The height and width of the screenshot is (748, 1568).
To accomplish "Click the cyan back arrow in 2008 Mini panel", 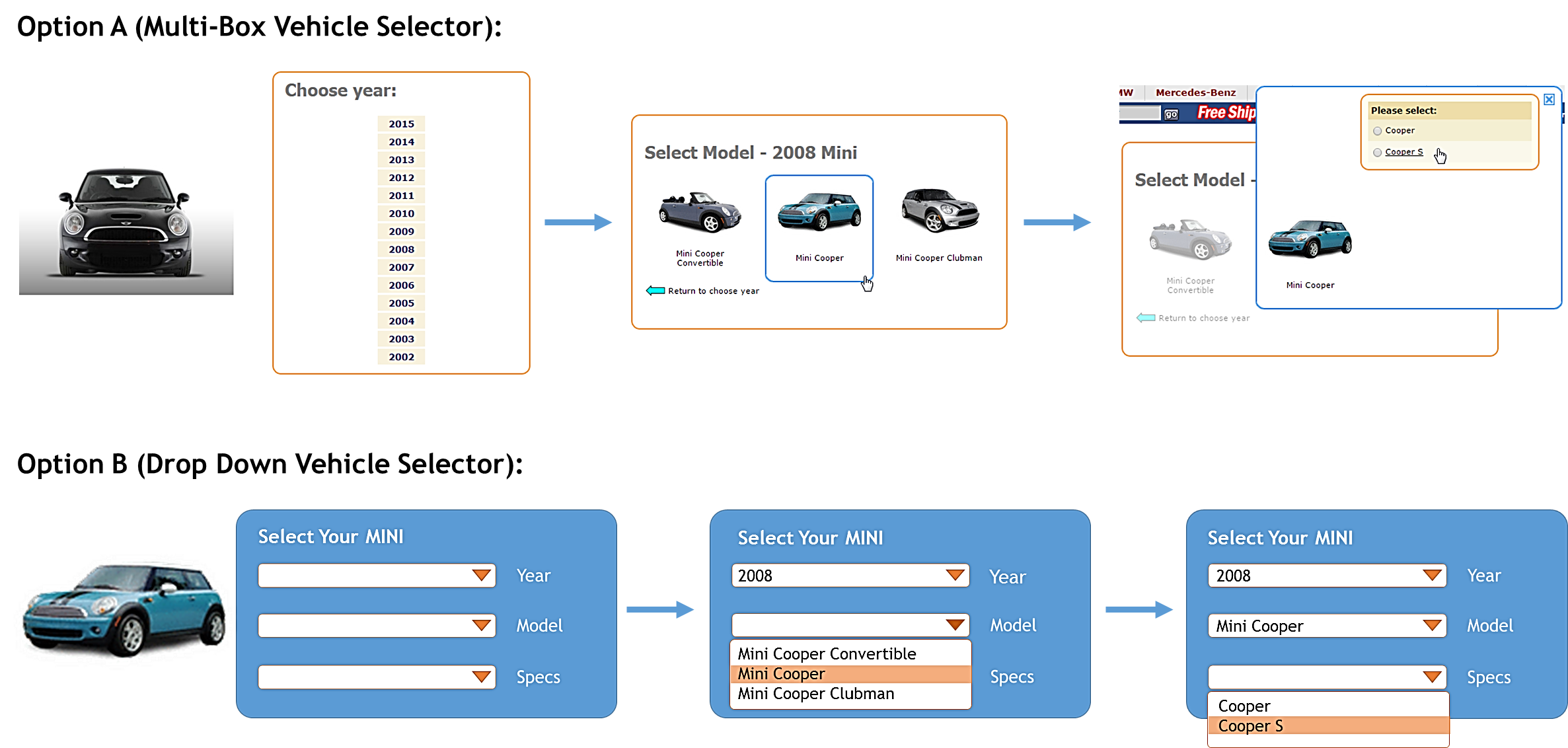I will click(655, 290).
